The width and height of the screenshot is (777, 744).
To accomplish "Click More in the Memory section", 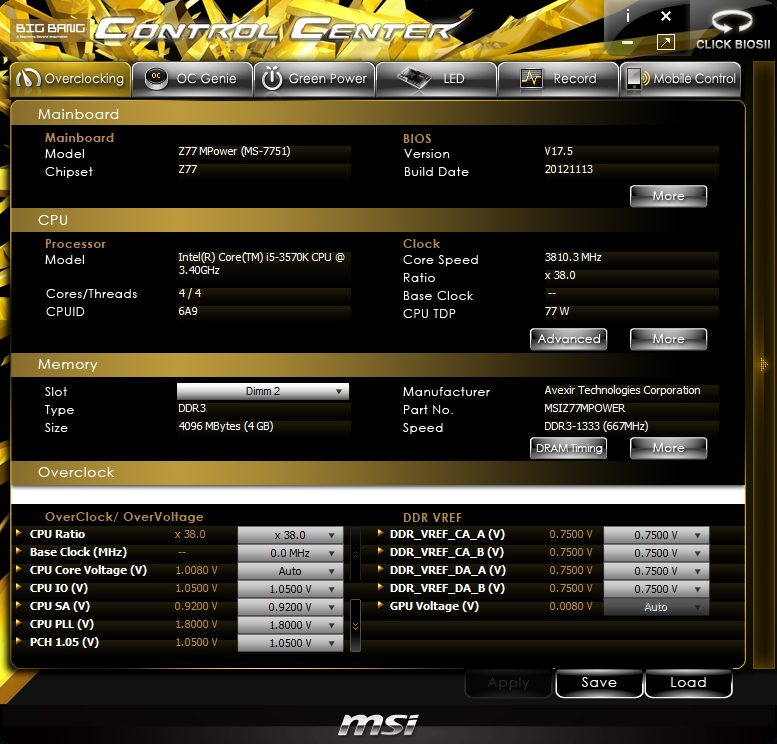I will pyautogui.click(x=668, y=448).
